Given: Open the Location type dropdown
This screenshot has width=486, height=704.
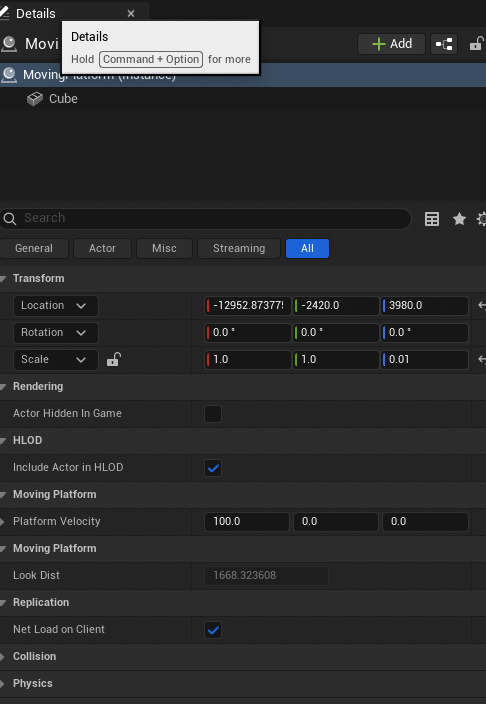Looking at the screenshot, I should click(56, 306).
